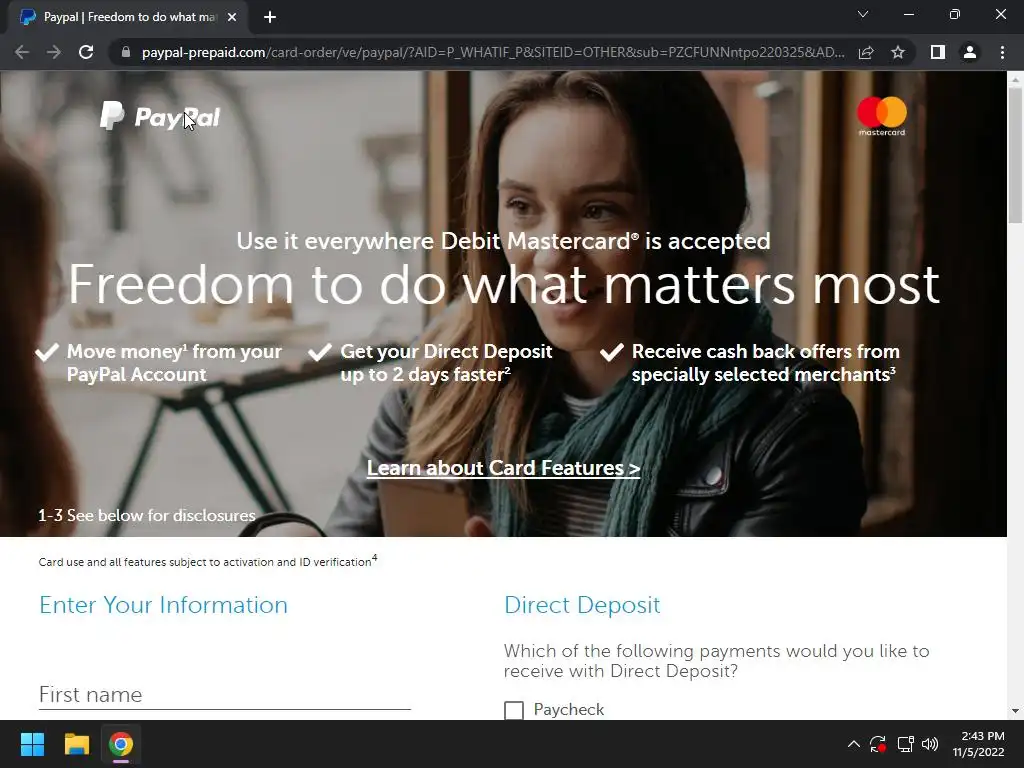The height and width of the screenshot is (768, 1024).
Task: Open Learn about Card Features link
Action: [504, 468]
